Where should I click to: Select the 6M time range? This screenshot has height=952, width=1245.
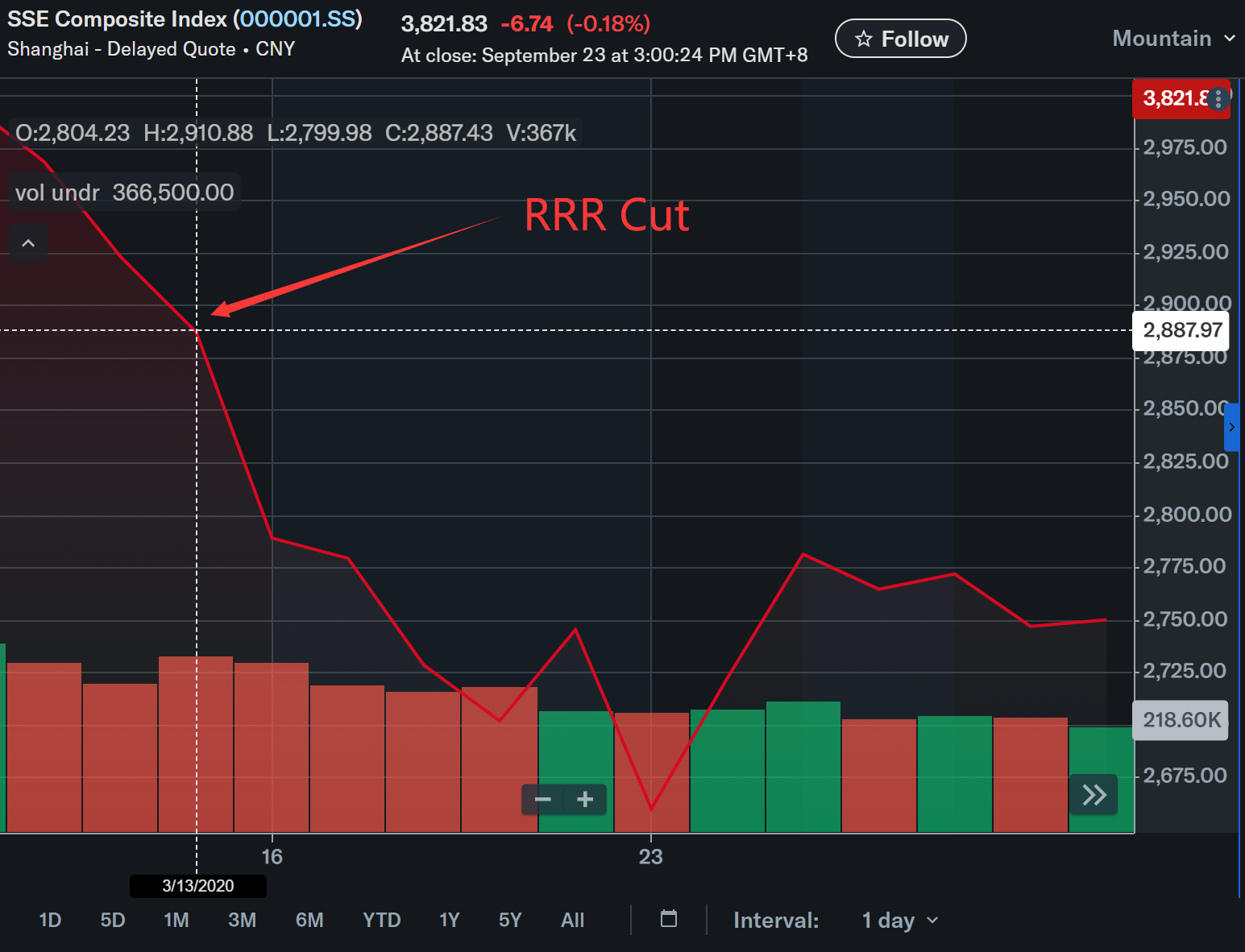[309, 920]
